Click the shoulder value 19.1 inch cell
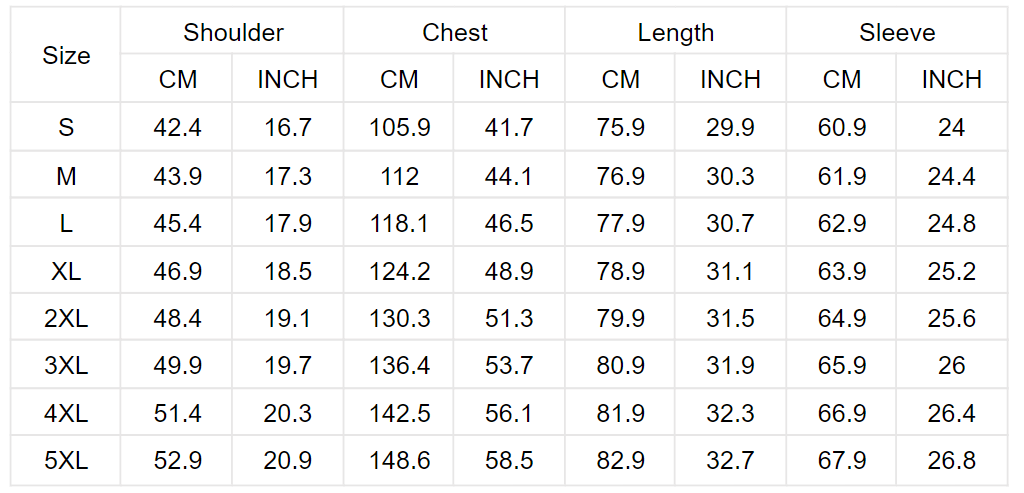 pos(287,317)
